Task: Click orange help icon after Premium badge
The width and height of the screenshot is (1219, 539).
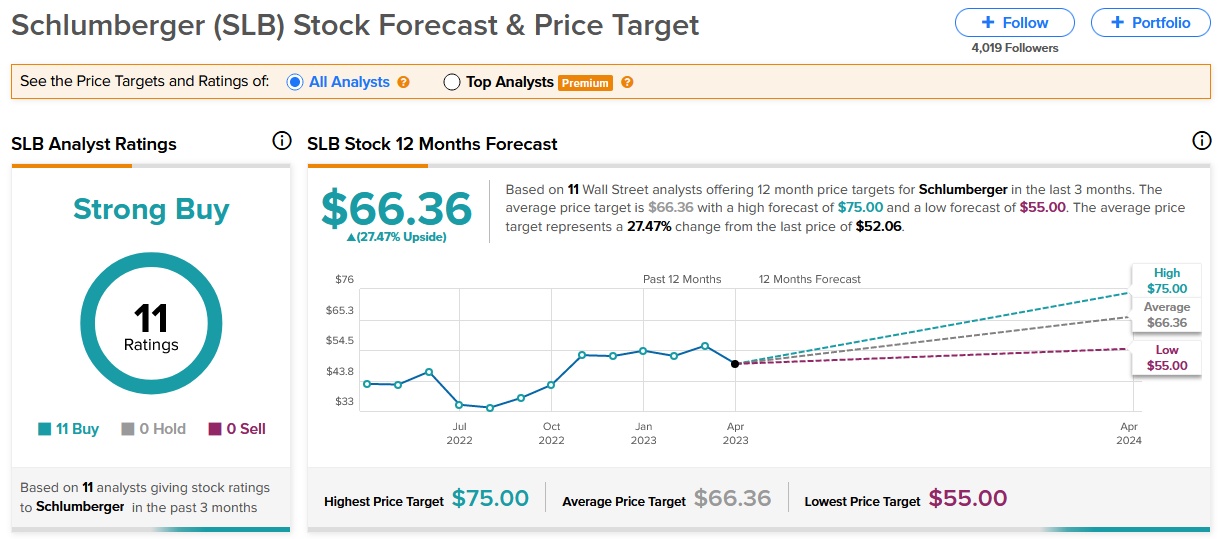Action: click(627, 82)
